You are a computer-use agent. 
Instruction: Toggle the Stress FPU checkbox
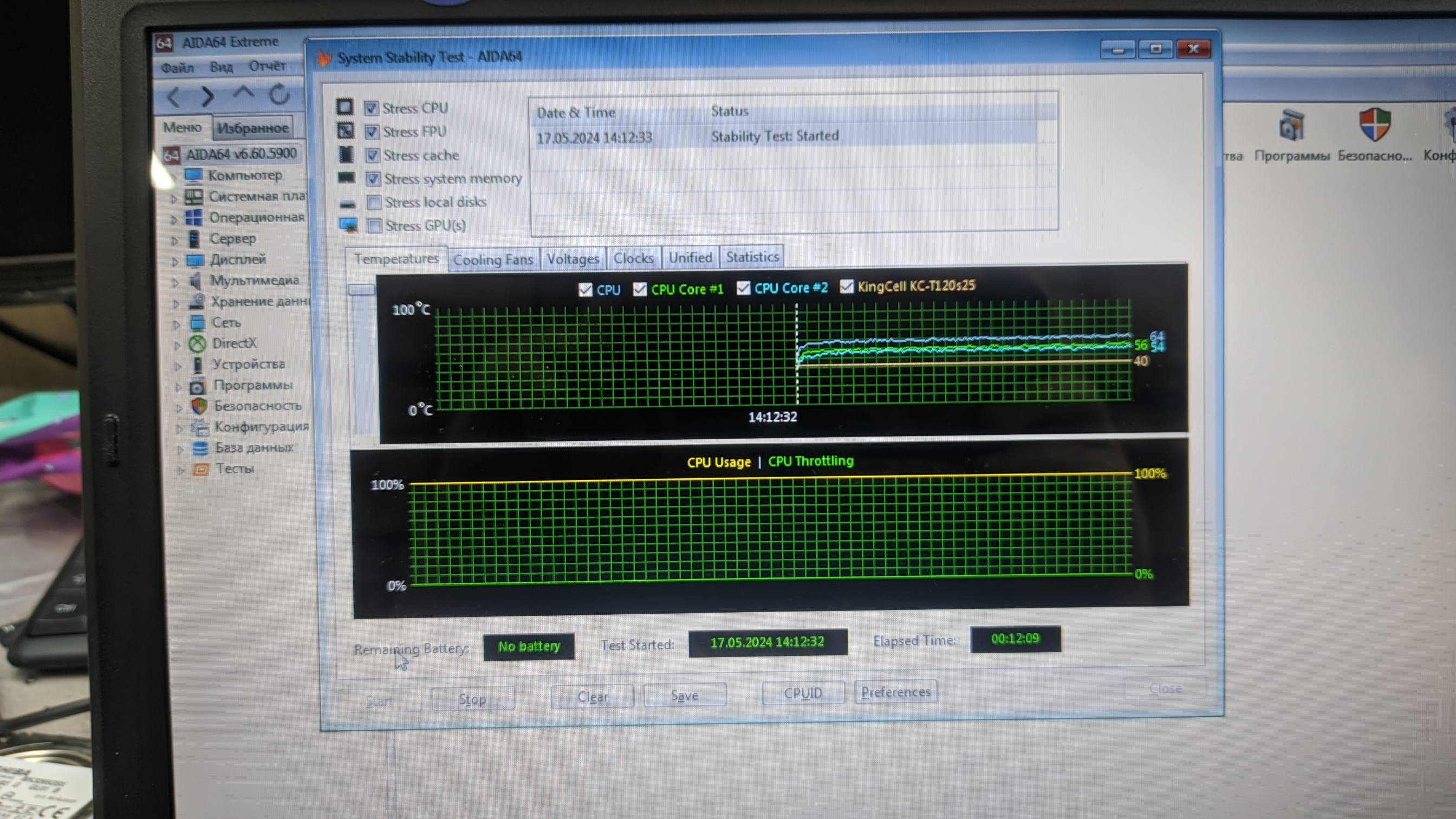pyautogui.click(x=372, y=132)
